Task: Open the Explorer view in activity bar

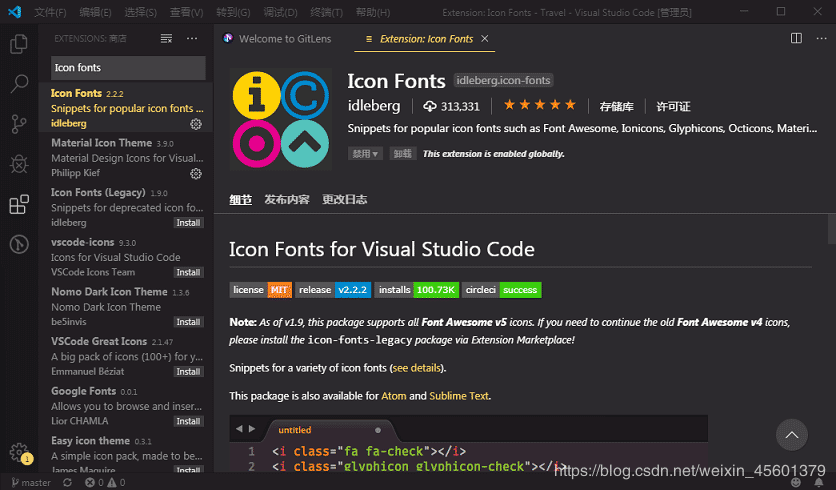Action: click(18, 44)
